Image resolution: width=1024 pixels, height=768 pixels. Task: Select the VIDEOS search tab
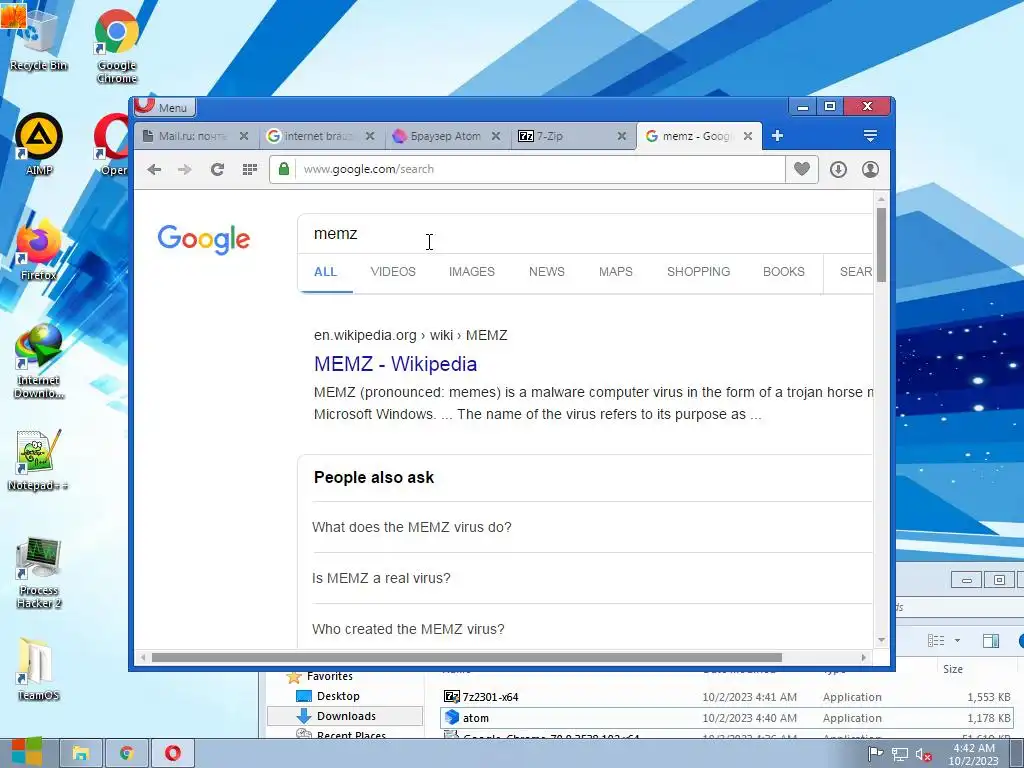coord(393,272)
